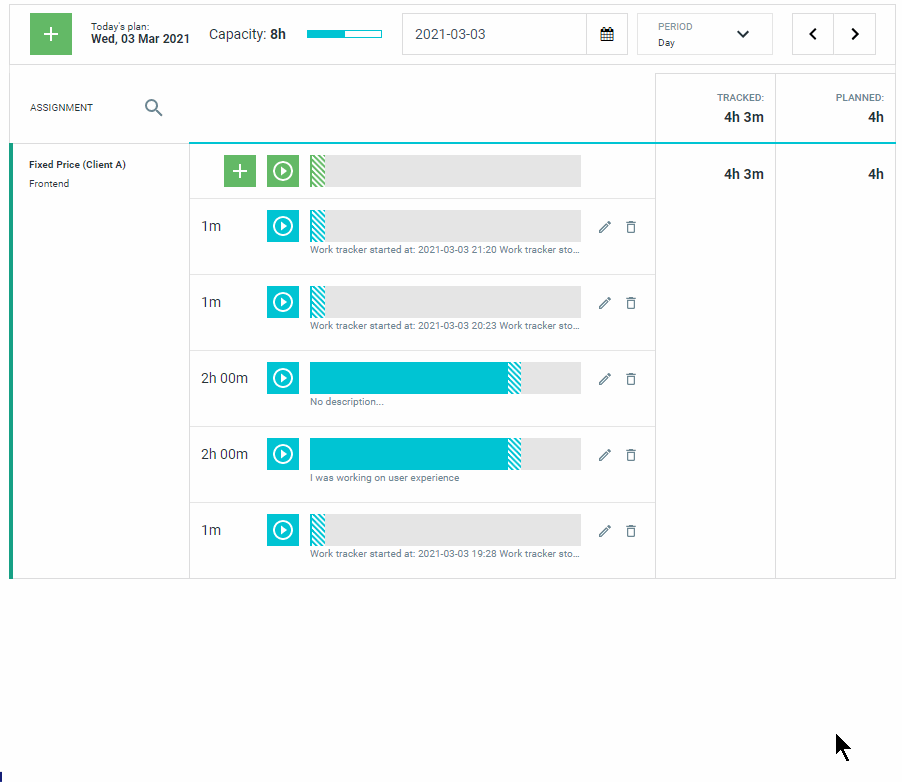Click the date field showing 2021-03-03
The image size is (902, 782).
pyautogui.click(x=494, y=34)
